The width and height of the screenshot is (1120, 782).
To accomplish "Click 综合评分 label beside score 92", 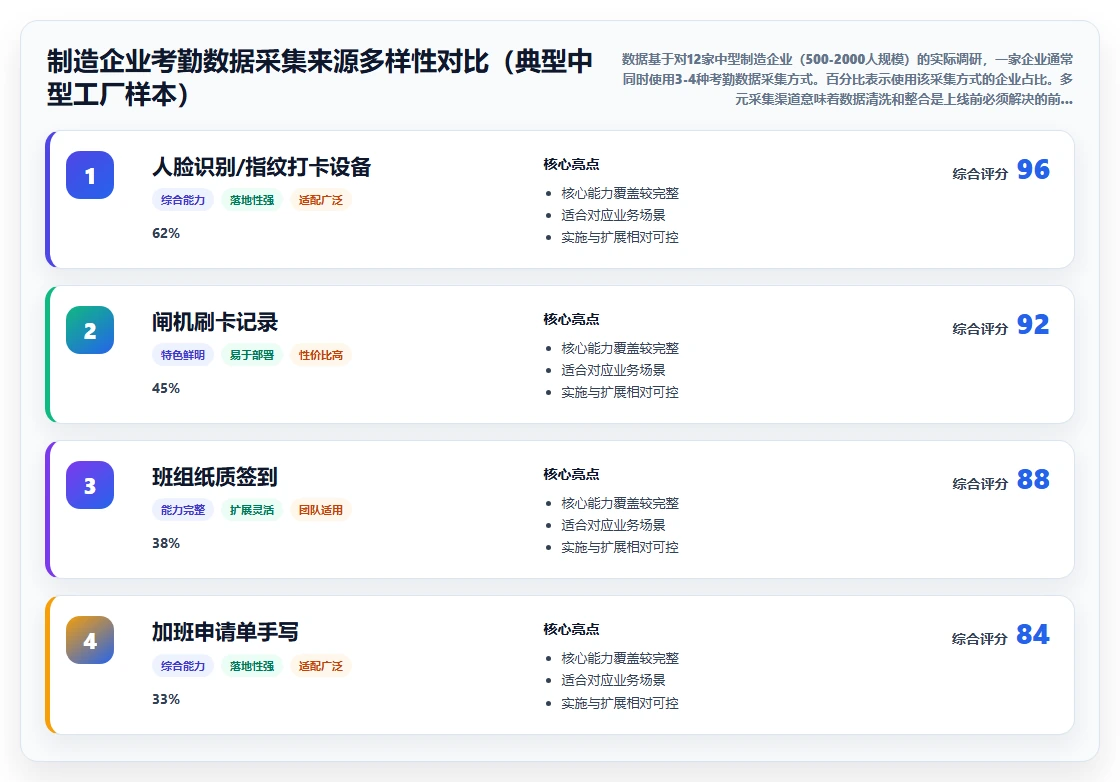I will [x=980, y=329].
